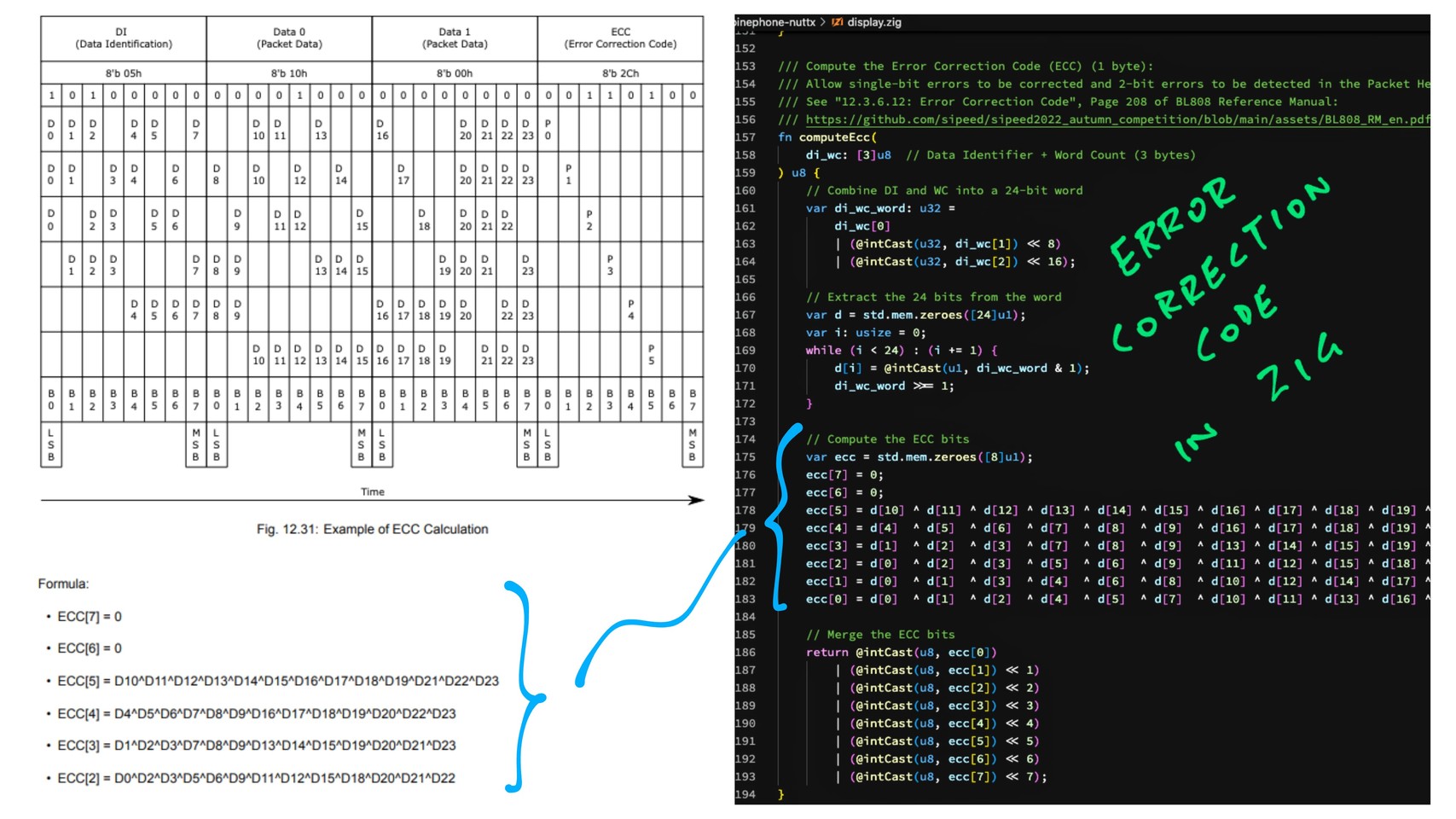1456x819 pixels.
Task: Click the 8'b 2Ch value cell
Action: (x=620, y=73)
